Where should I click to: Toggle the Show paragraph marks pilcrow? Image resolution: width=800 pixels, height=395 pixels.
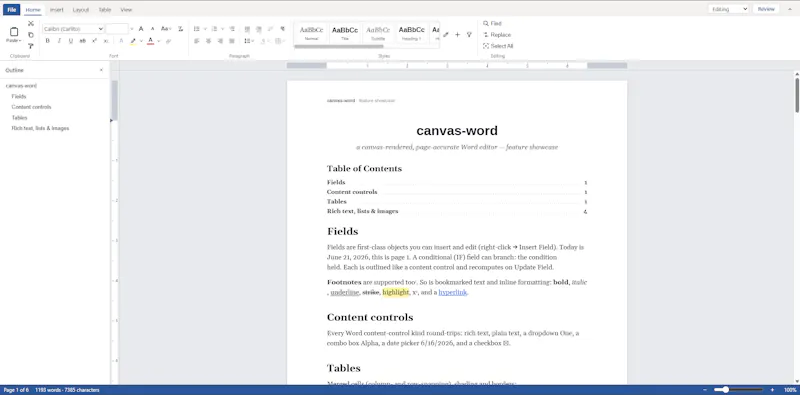click(282, 29)
